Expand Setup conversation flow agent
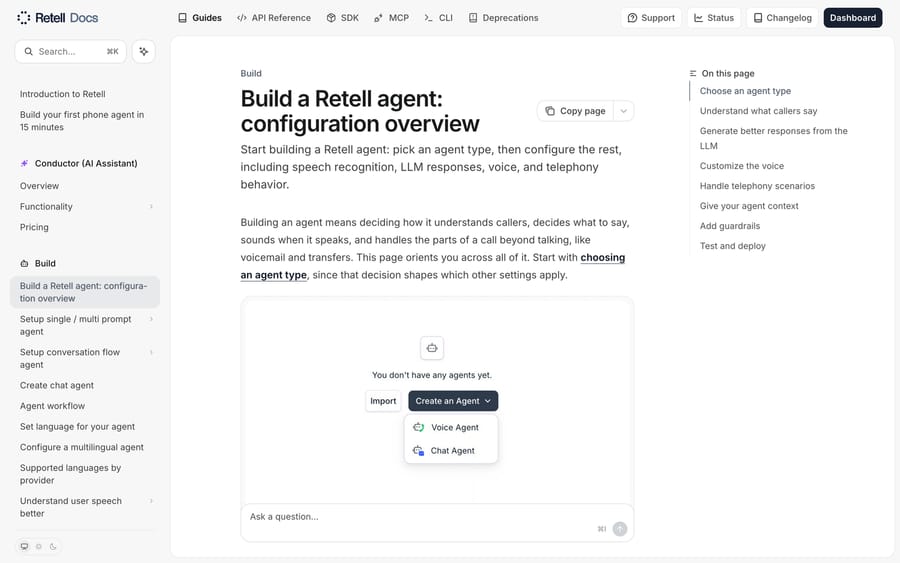The width and height of the screenshot is (900, 563). (151, 352)
